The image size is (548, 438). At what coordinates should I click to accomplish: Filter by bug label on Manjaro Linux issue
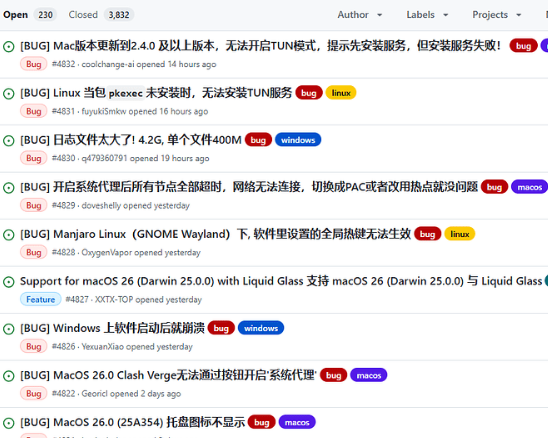(427, 234)
